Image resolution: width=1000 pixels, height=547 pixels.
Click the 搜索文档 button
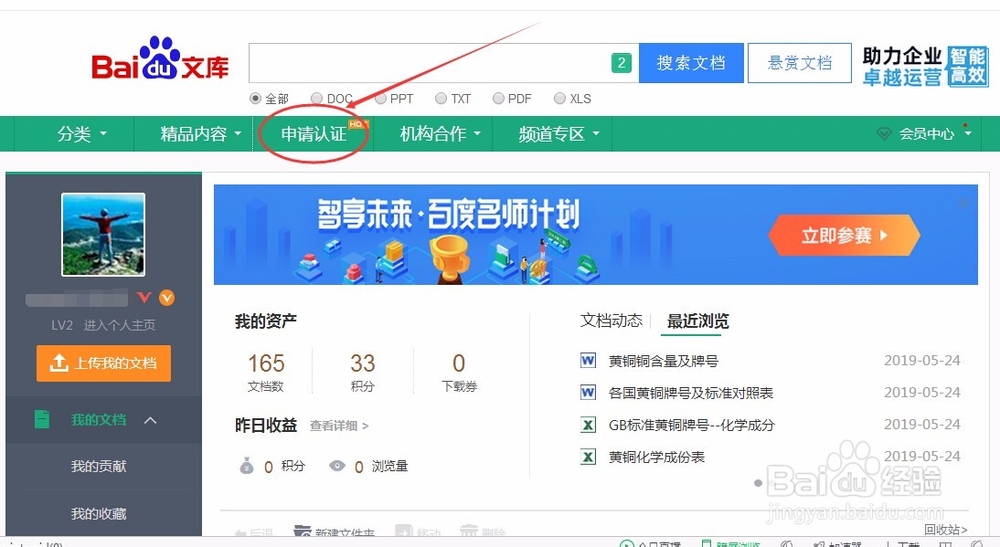(x=691, y=63)
